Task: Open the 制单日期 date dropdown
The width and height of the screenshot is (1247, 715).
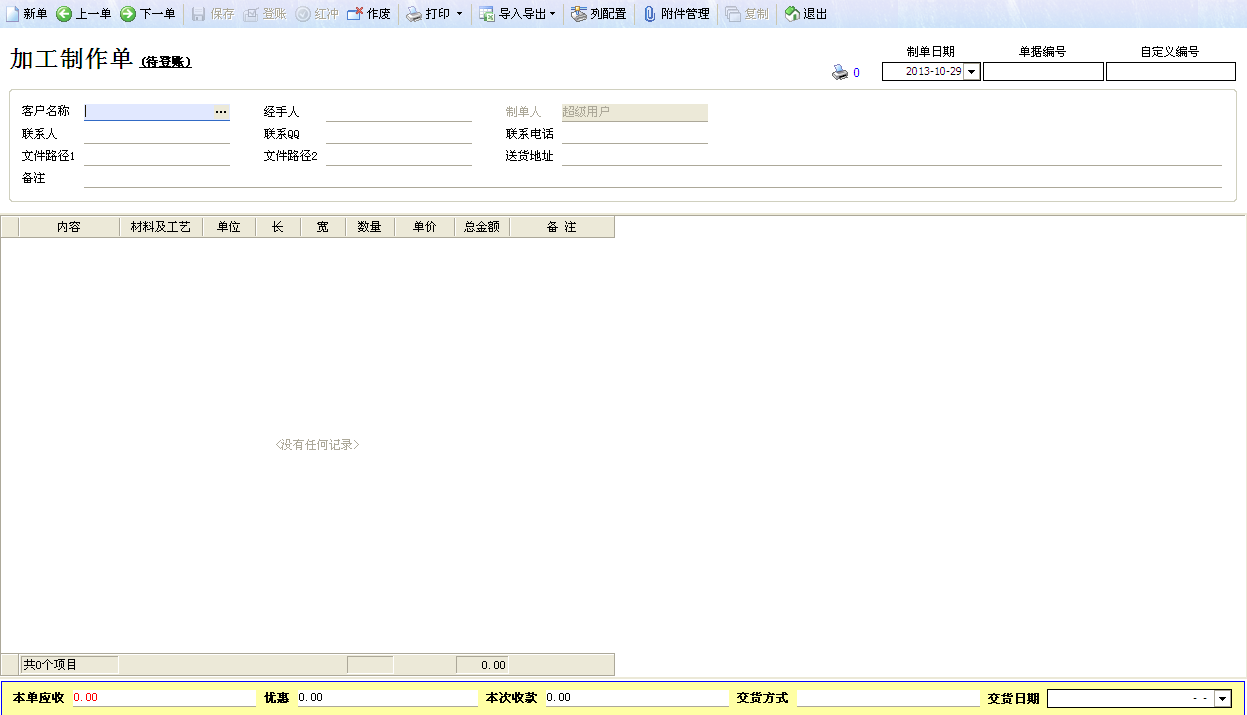Action: (x=970, y=71)
